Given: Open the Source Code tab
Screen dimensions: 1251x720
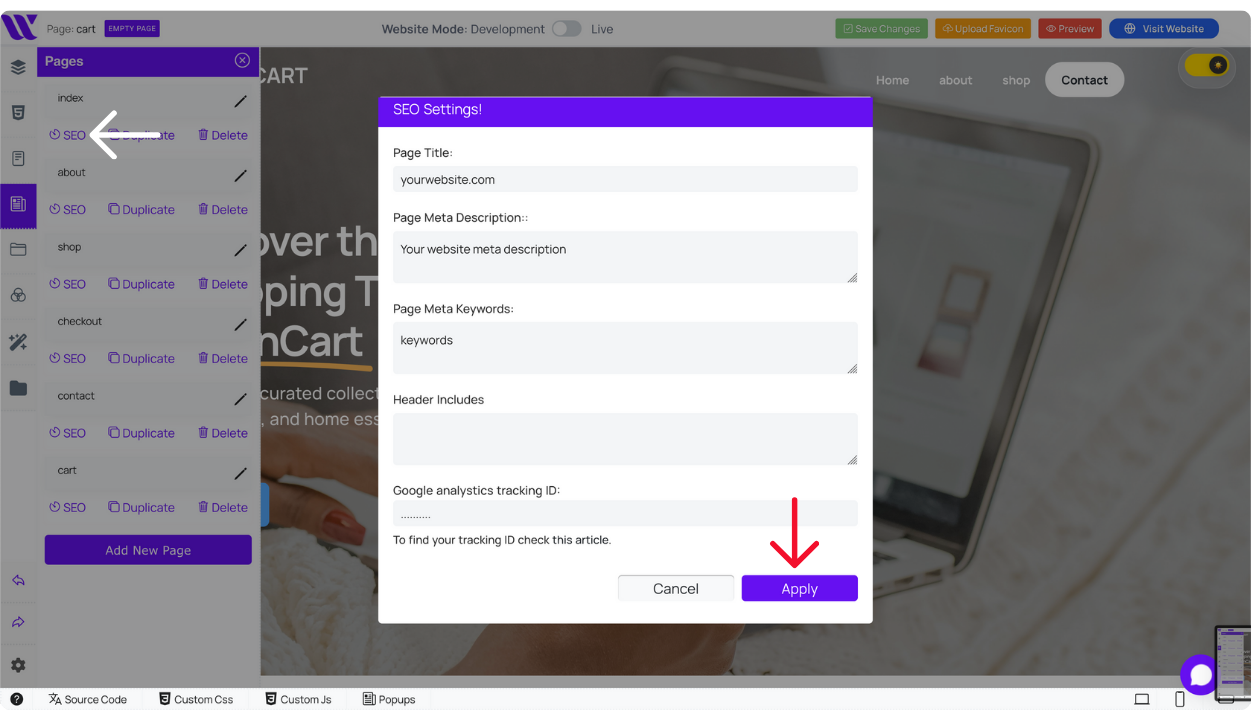Looking at the screenshot, I should (87, 699).
